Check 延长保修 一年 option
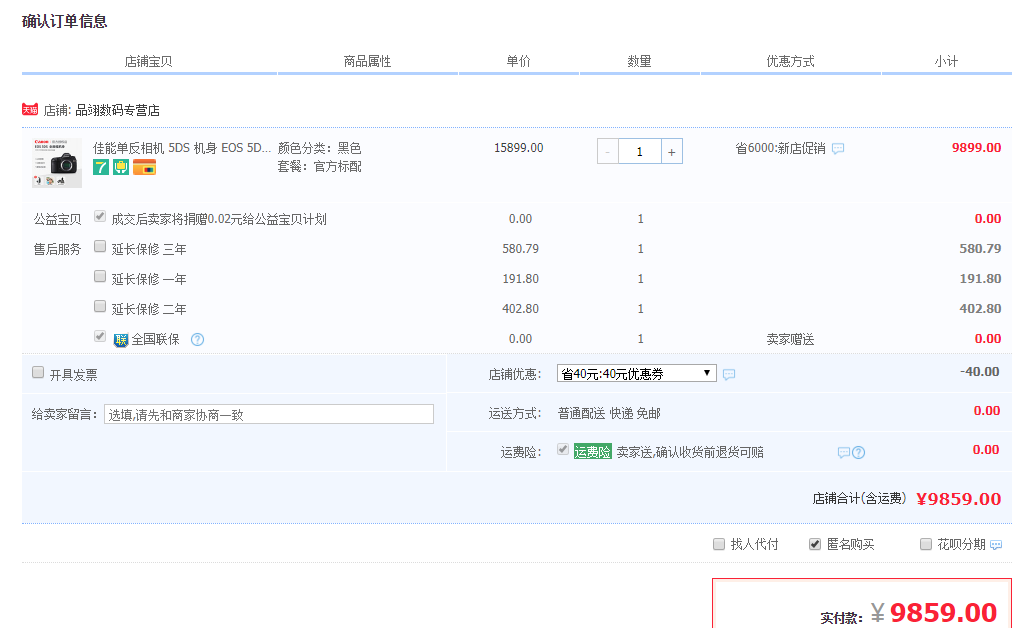 coord(100,276)
